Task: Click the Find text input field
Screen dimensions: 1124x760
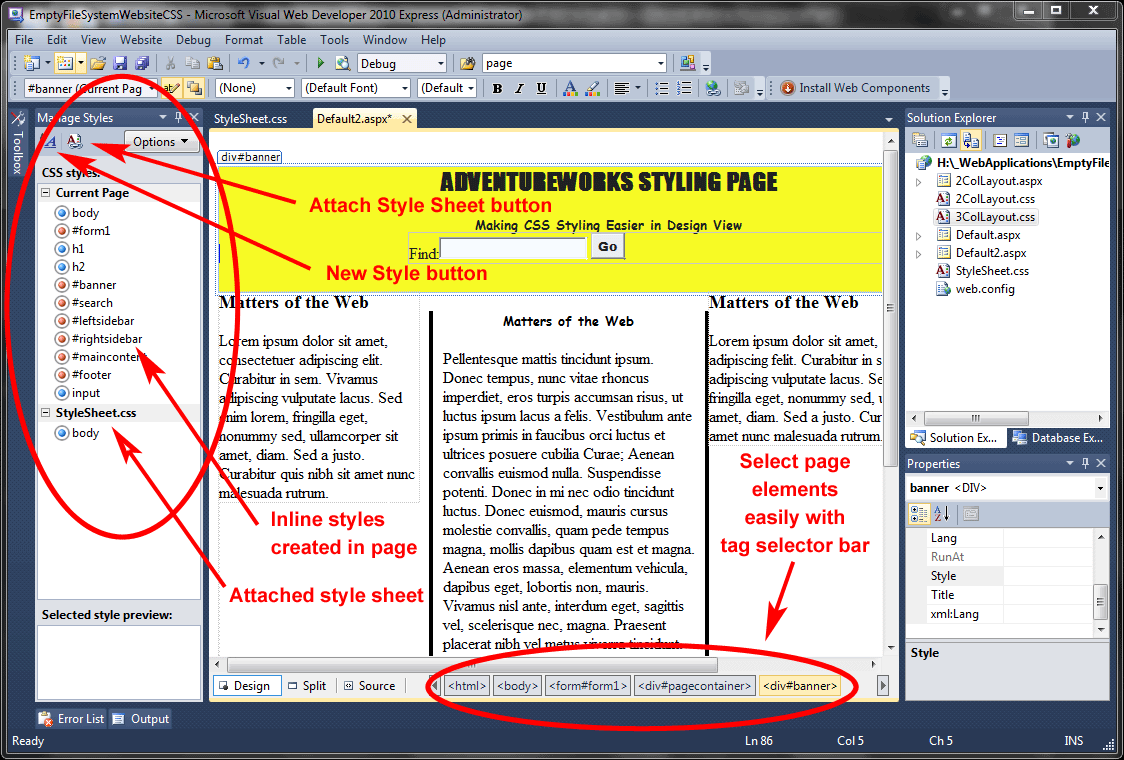Action: [514, 248]
